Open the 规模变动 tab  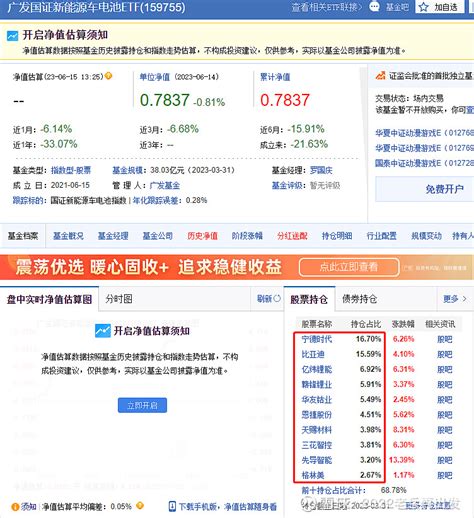pyautogui.click(x=426, y=236)
